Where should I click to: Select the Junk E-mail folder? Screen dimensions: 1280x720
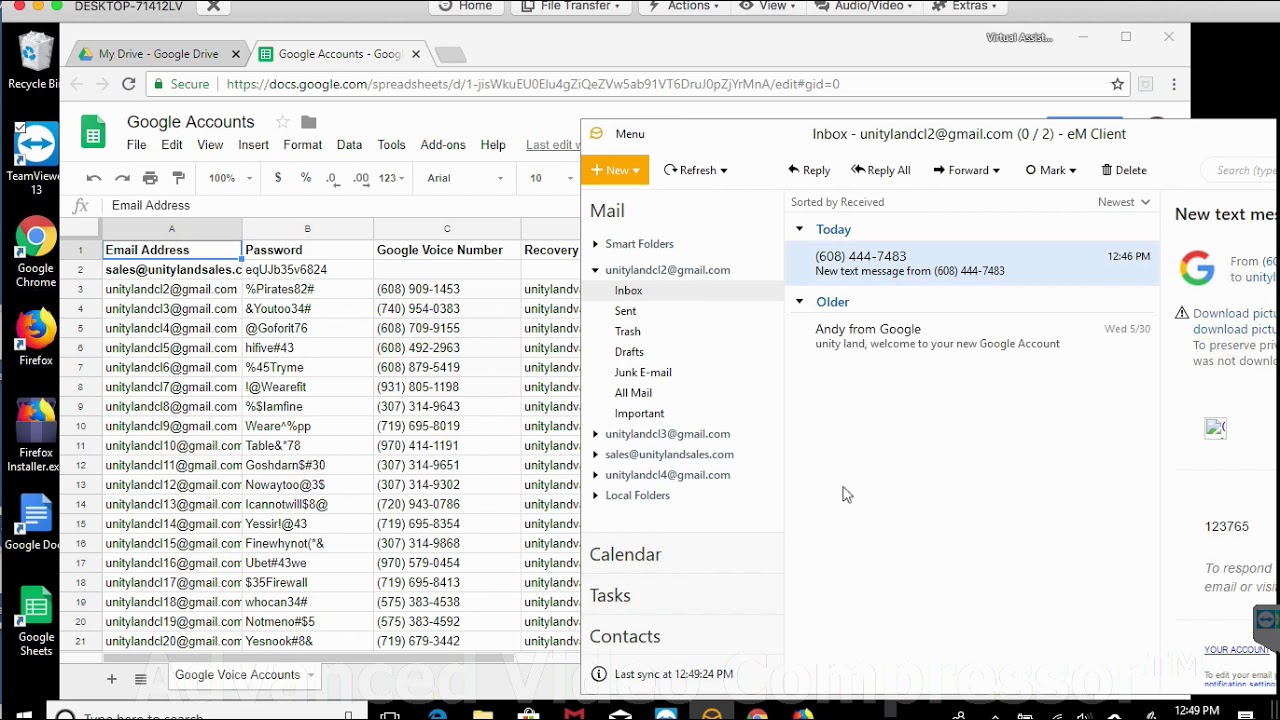[643, 372]
